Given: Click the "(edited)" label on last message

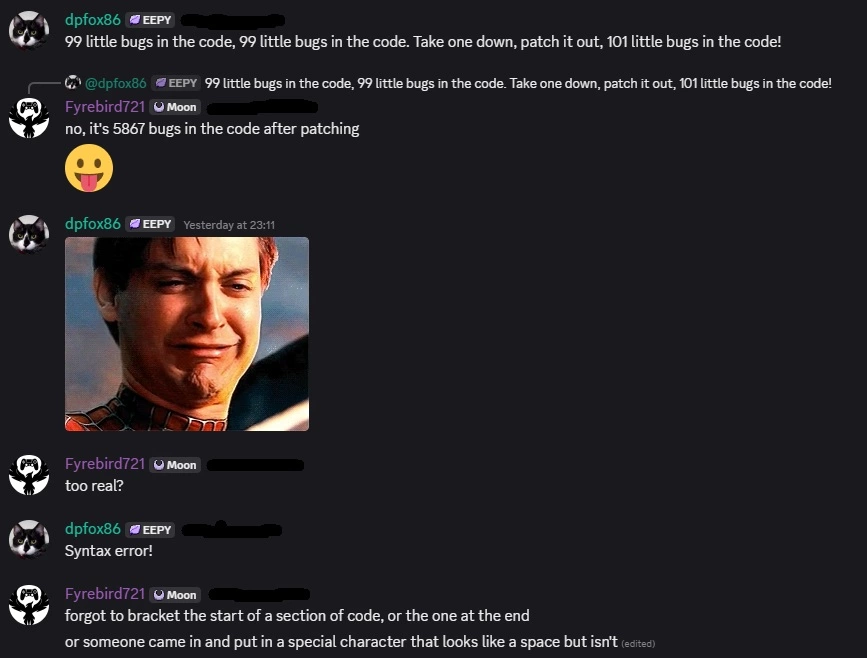Looking at the screenshot, I should (638, 644).
